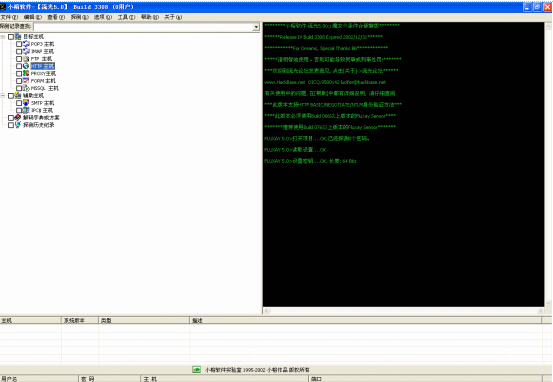
Task: Click the green icon in bottom status bar
Action: 196,369
